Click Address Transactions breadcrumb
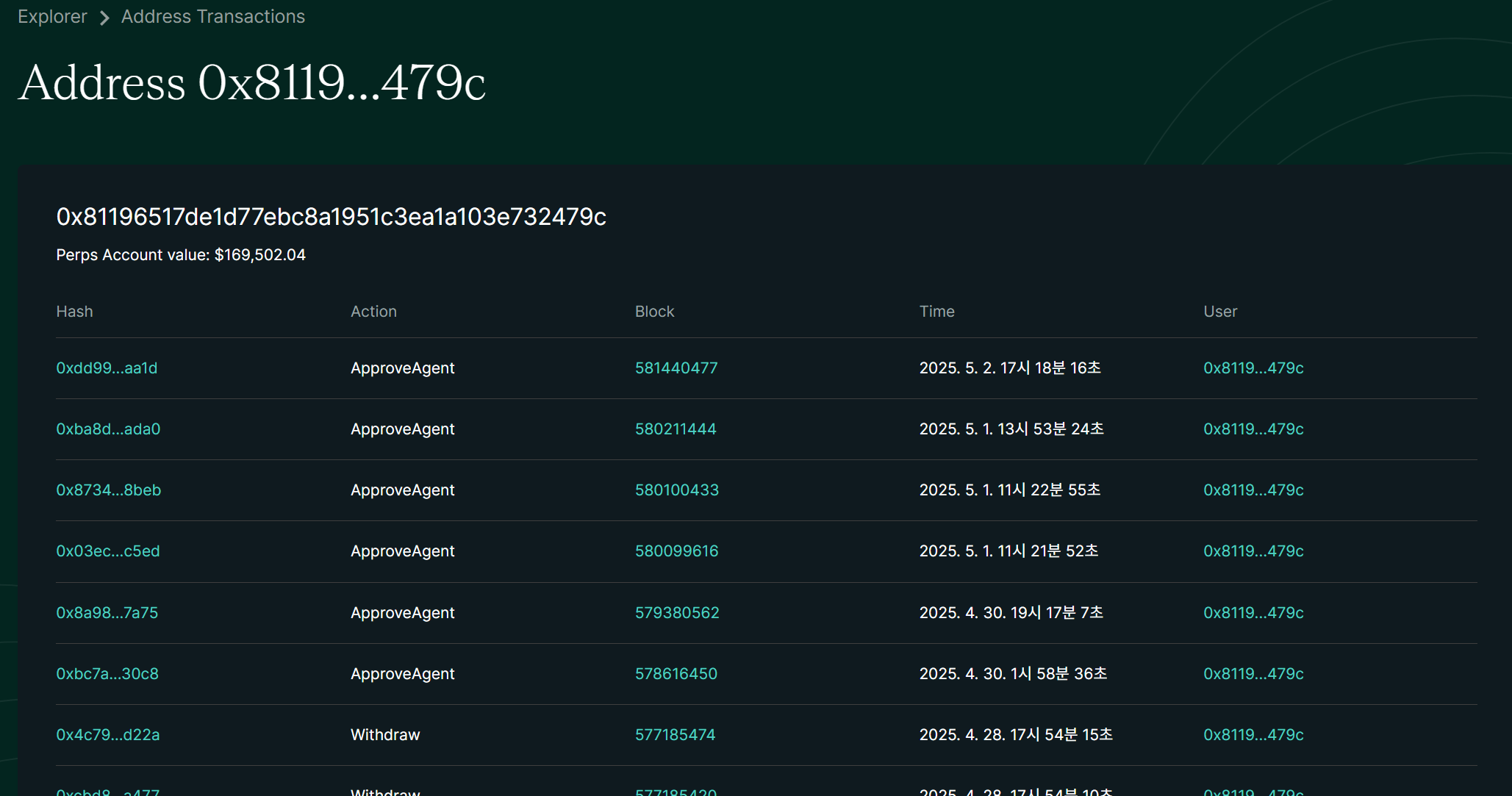Viewport: 1512px width, 796px height. (212, 16)
